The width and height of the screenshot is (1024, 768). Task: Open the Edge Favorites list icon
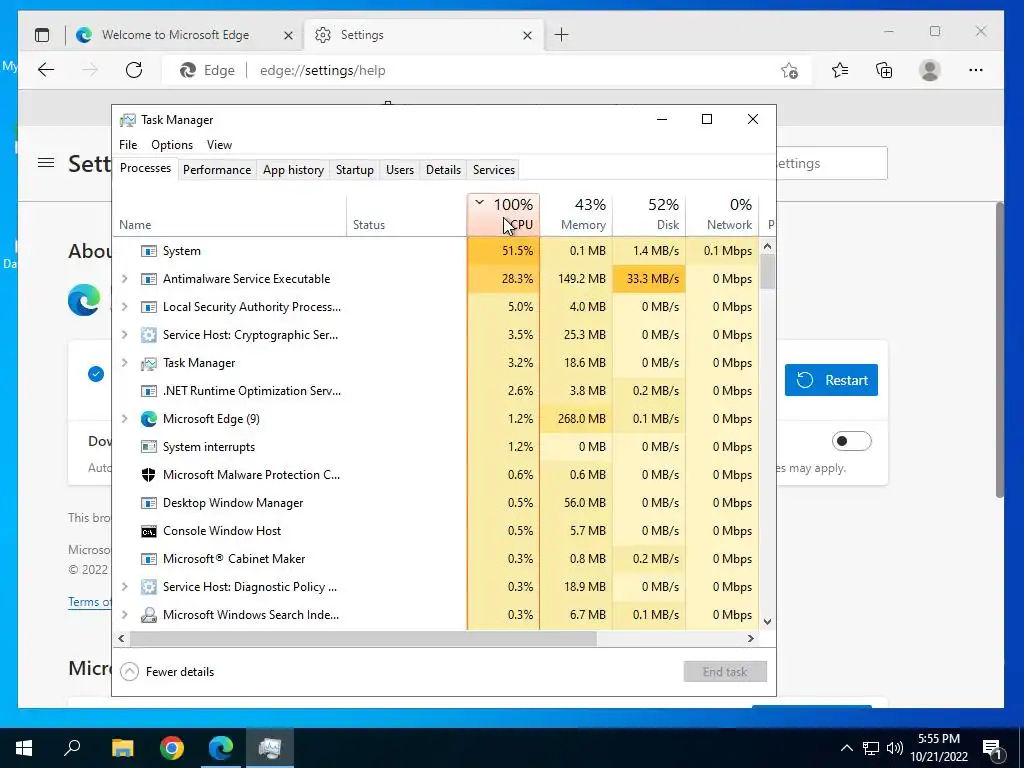pyautogui.click(x=840, y=70)
